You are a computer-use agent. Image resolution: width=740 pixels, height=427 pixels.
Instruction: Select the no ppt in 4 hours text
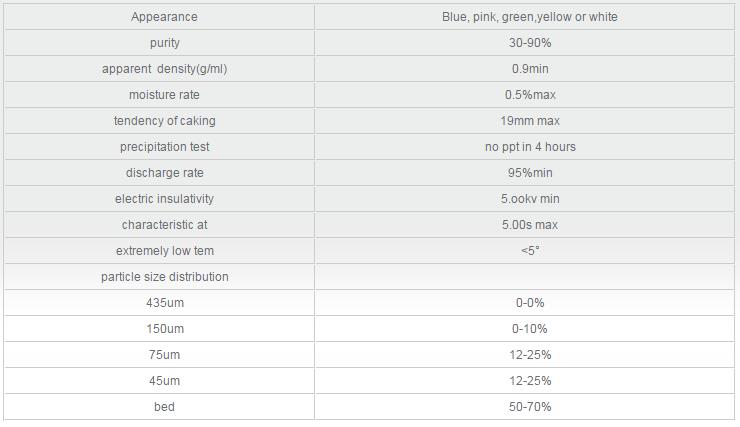[x=530, y=147]
